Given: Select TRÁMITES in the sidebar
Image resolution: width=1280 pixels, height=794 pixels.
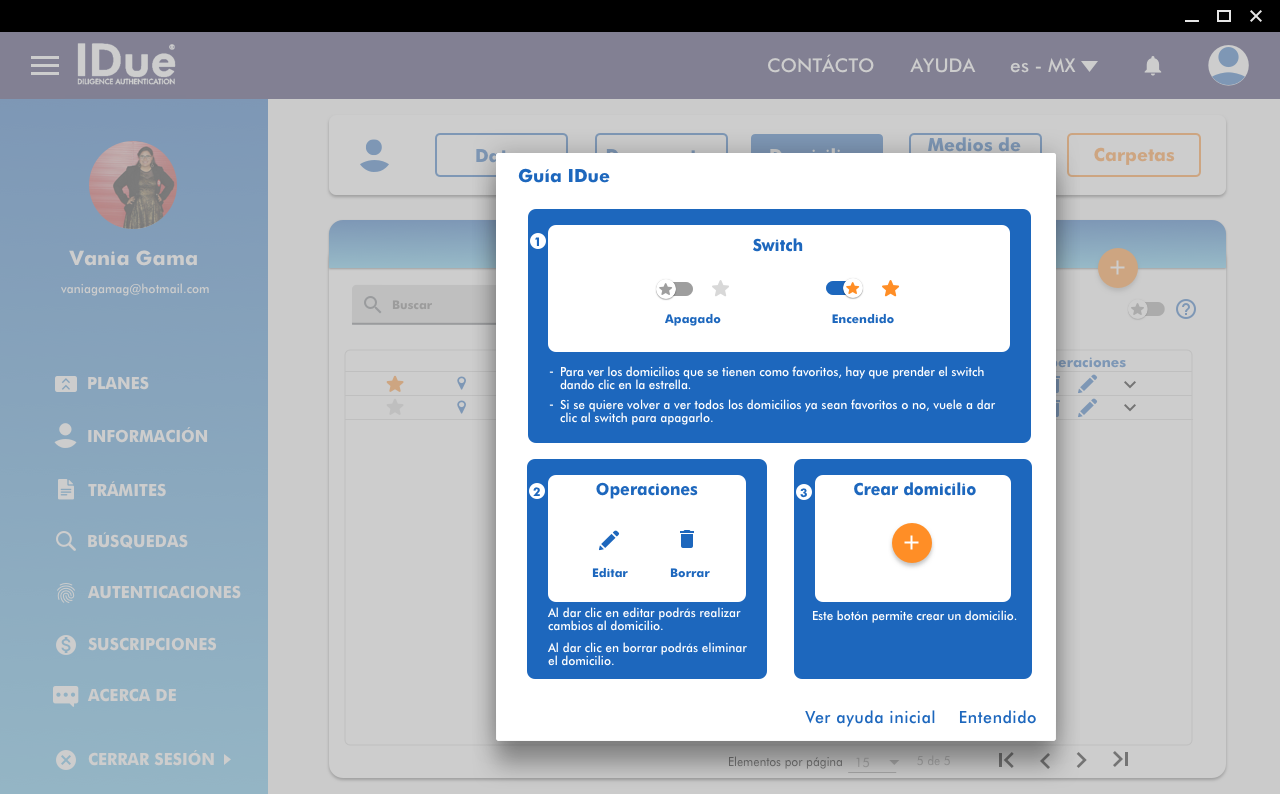Looking at the screenshot, I should (x=126, y=490).
